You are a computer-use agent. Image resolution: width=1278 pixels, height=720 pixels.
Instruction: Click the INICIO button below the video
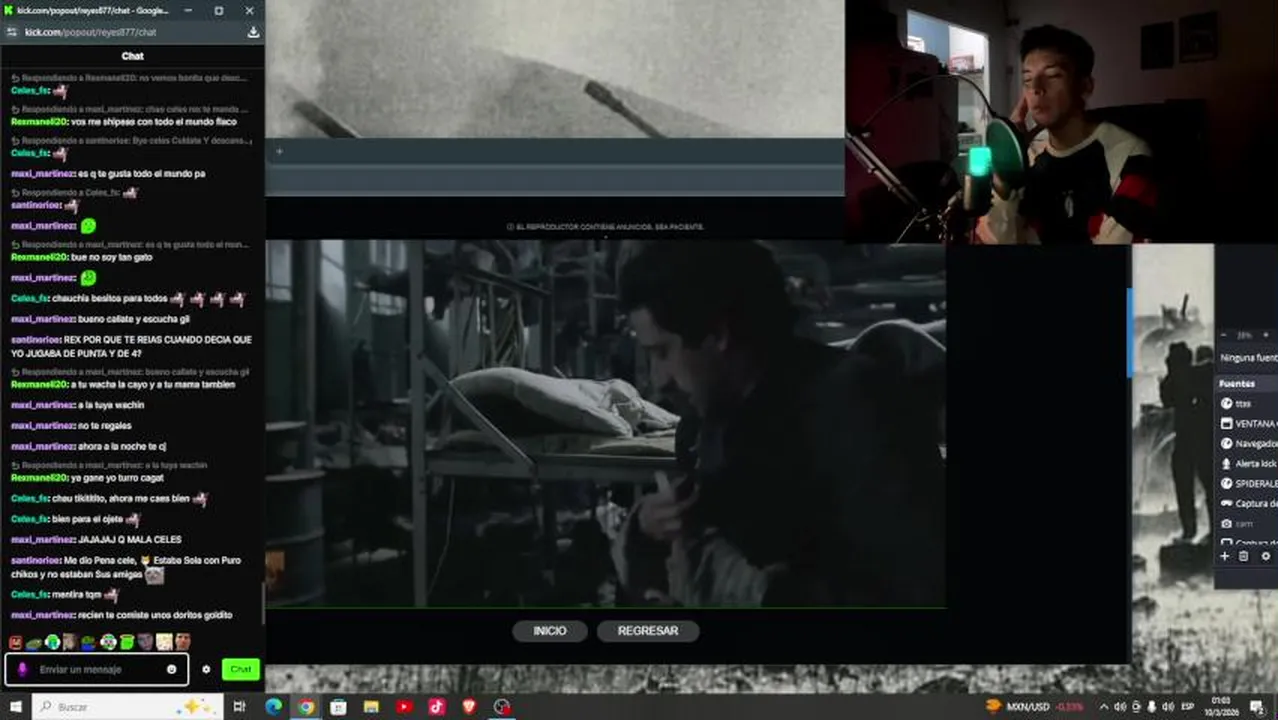549,631
